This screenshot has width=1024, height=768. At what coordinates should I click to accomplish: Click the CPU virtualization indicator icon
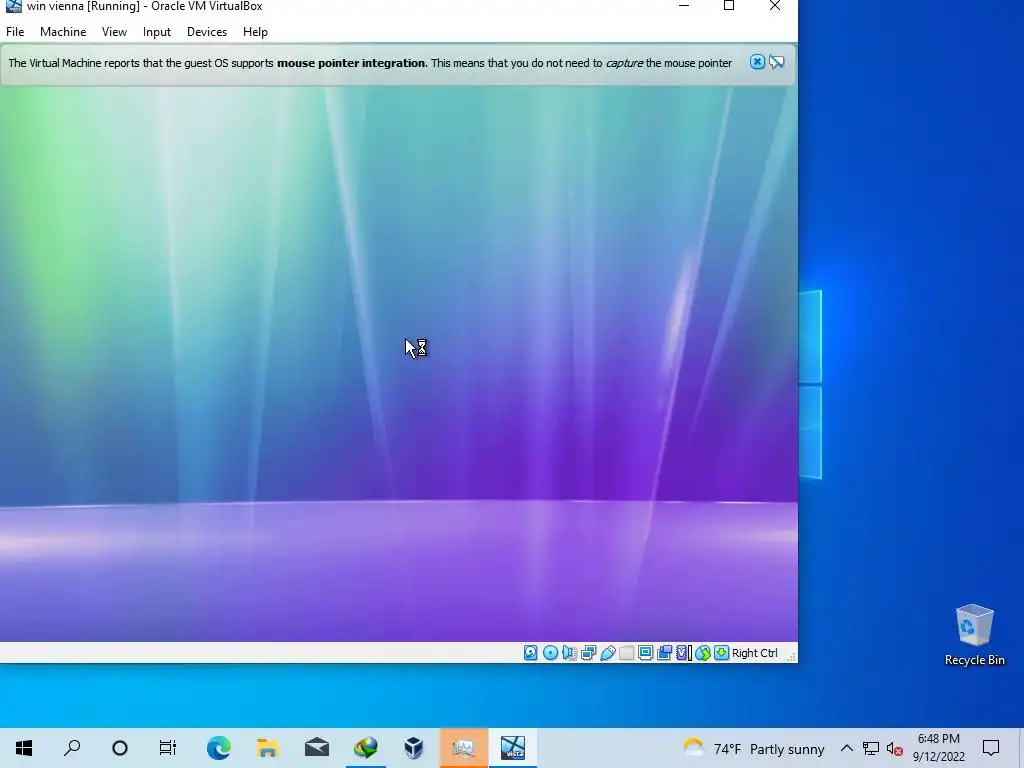tap(684, 652)
